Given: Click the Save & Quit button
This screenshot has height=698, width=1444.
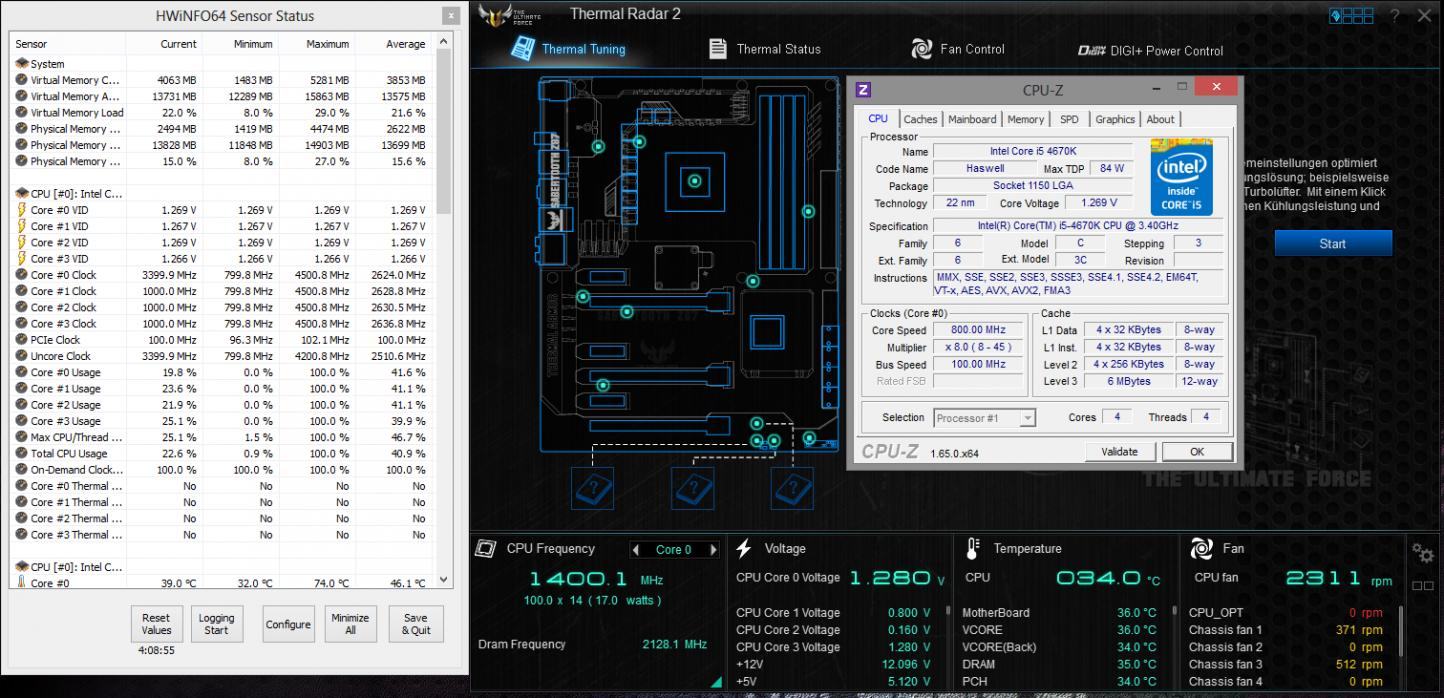Looking at the screenshot, I should (415, 624).
